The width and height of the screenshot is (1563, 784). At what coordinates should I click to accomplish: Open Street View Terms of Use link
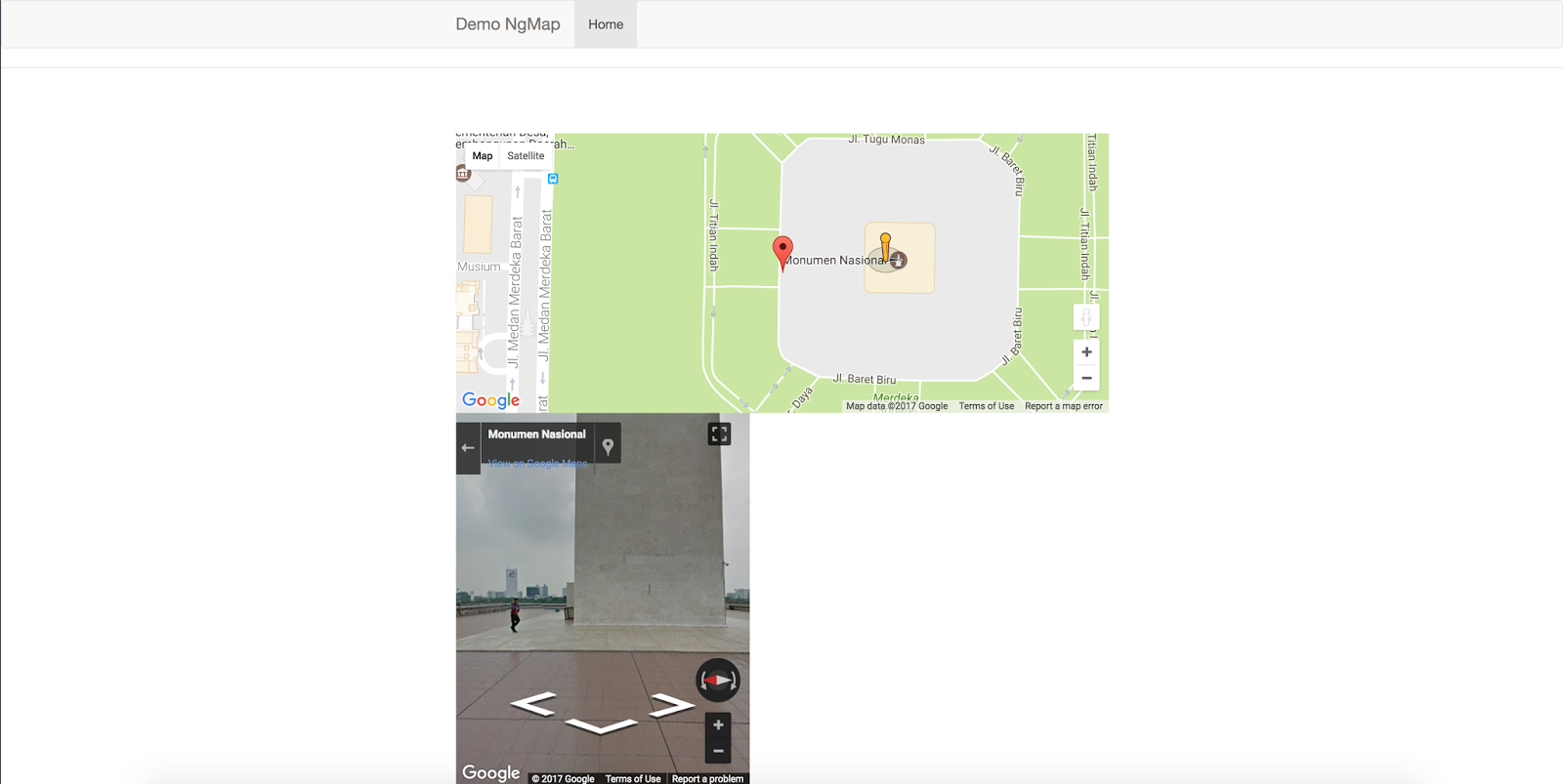click(x=633, y=778)
